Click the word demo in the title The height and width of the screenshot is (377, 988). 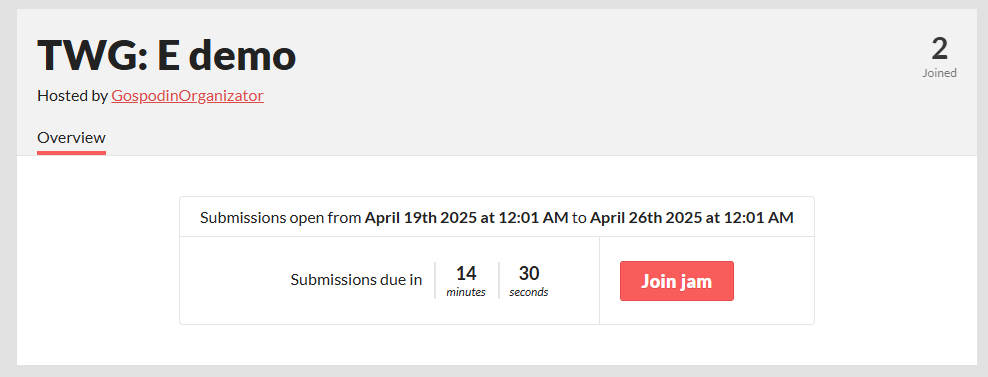coord(243,55)
